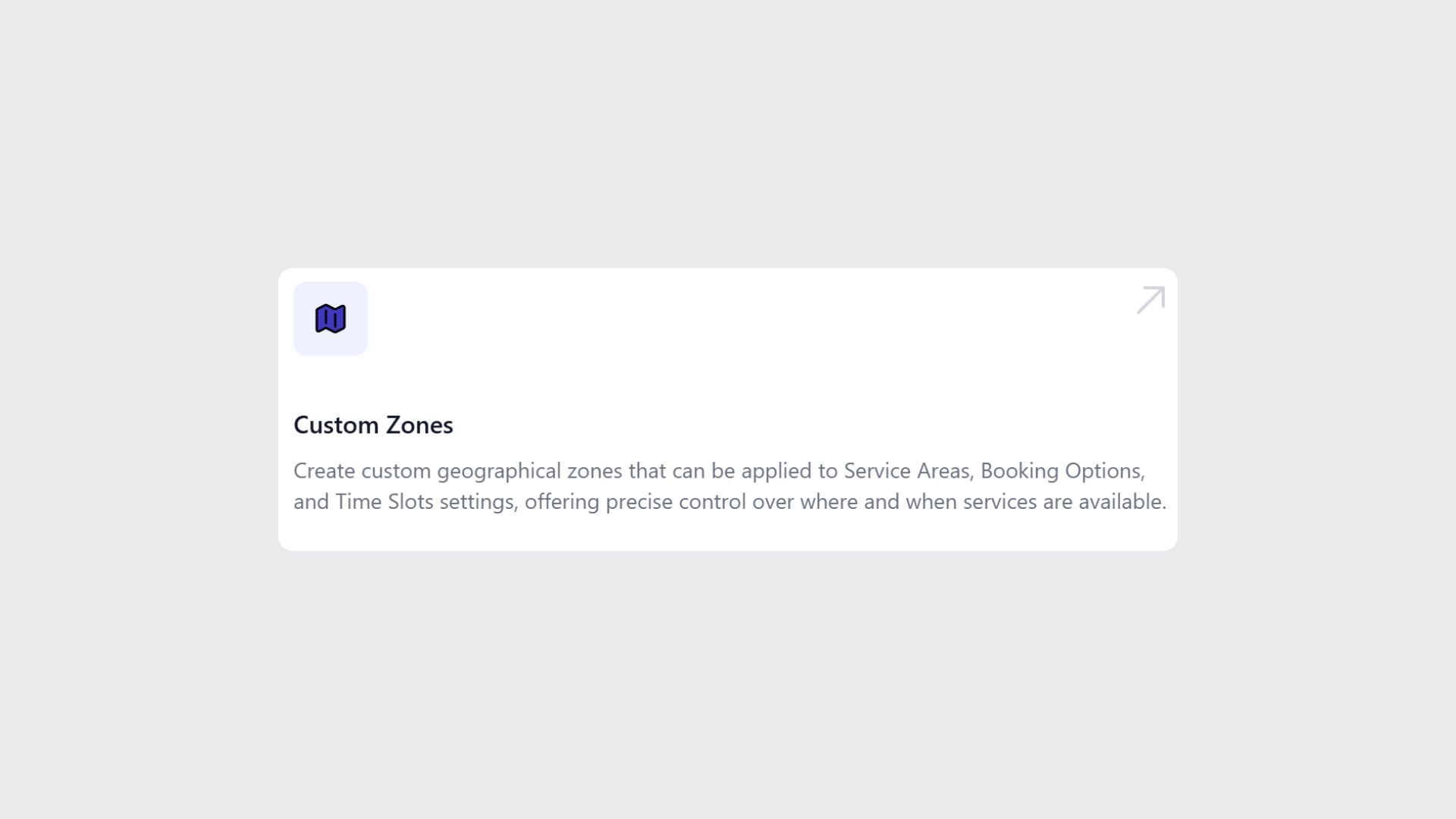Click the phrase Service Areas in the description
This screenshot has height=819, width=1456.
pos(907,470)
